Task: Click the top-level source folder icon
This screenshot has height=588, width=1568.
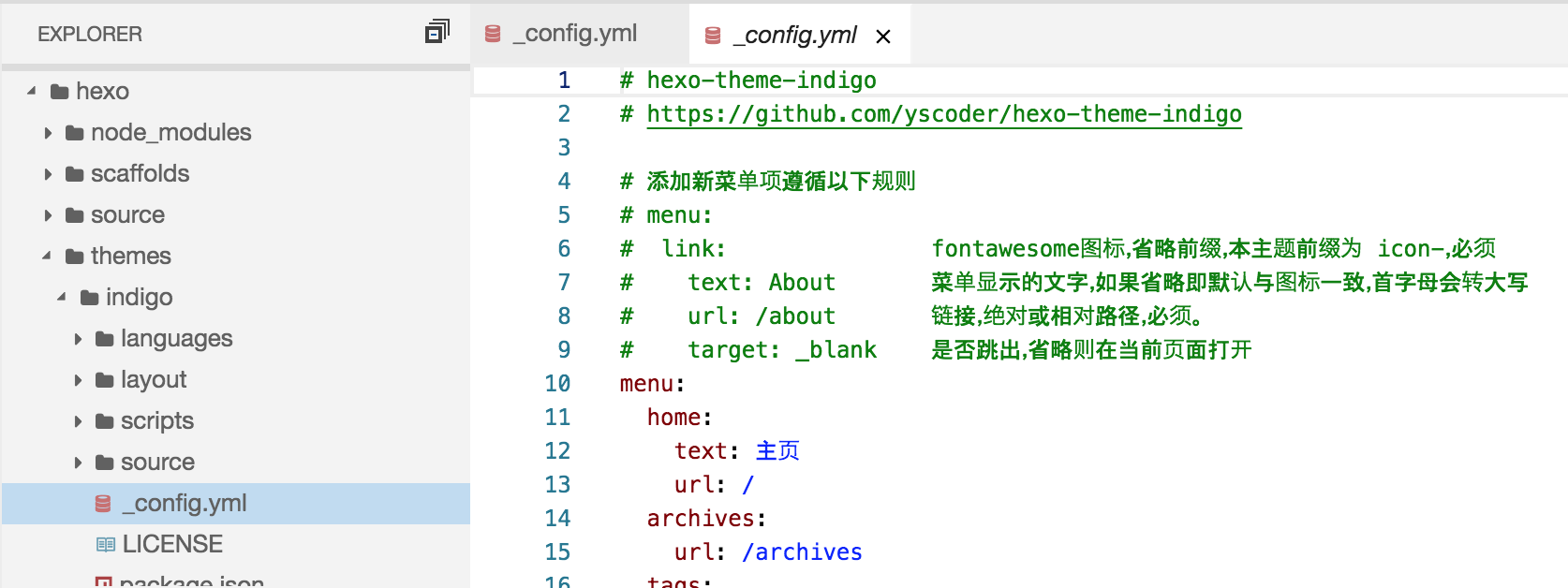Action: (x=75, y=215)
